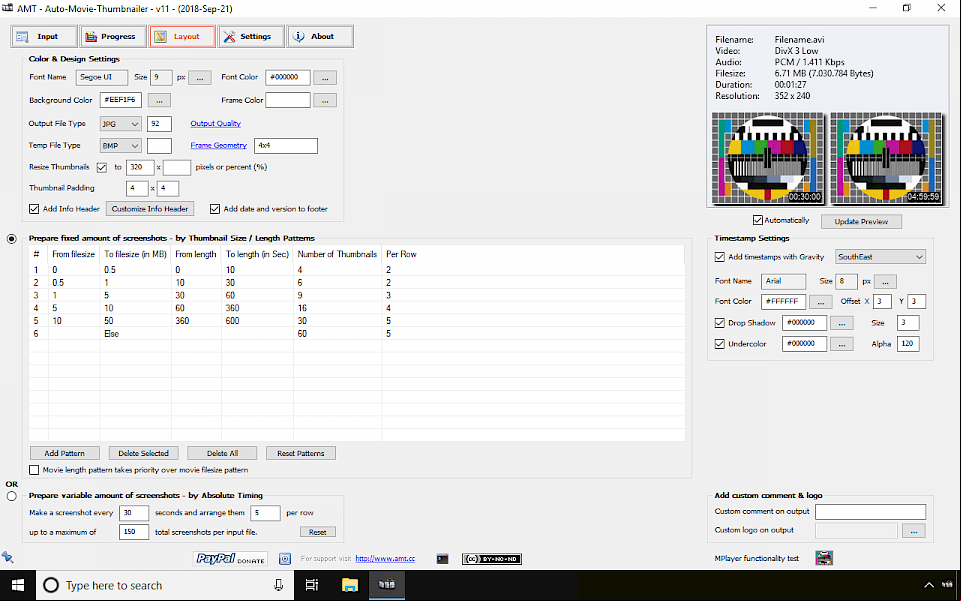
Task: Select the fixed amount of screenshots radio button
Action: pyautogui.click(x=12, y=238)
